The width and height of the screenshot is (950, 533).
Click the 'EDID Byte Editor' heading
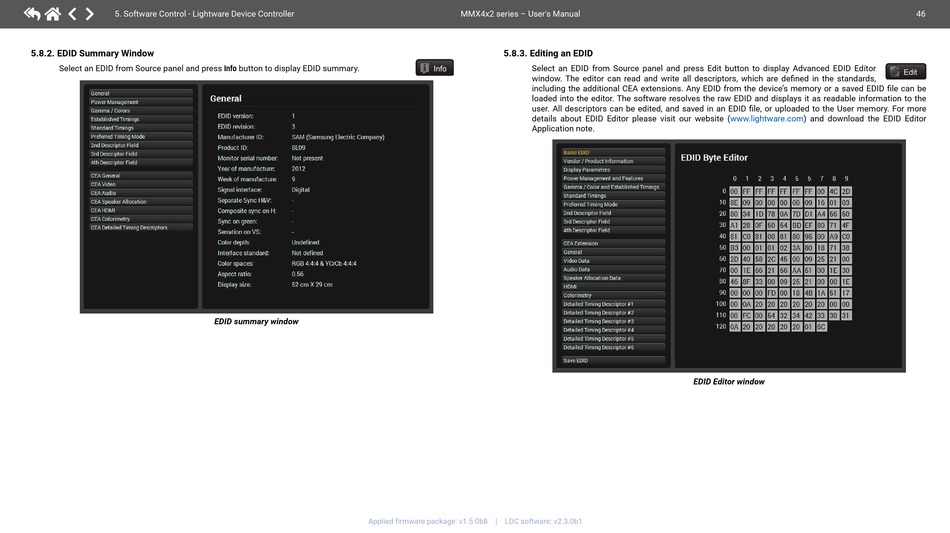(714, 157)
